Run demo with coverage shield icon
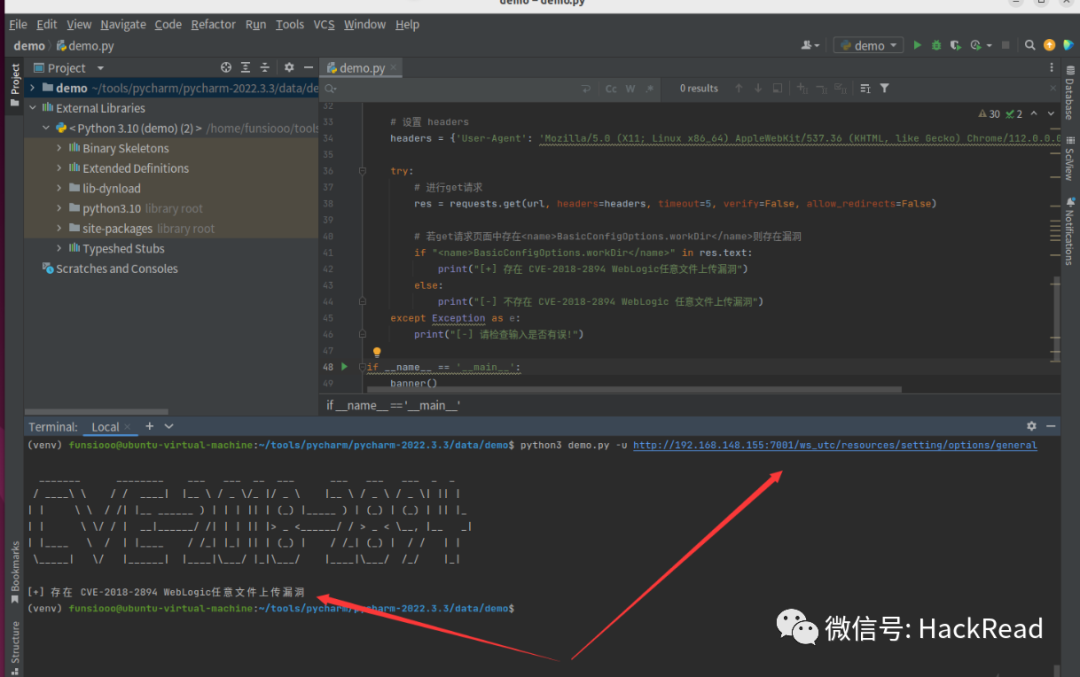This screenshot has height=677, width=1080. tap(955, 45)
